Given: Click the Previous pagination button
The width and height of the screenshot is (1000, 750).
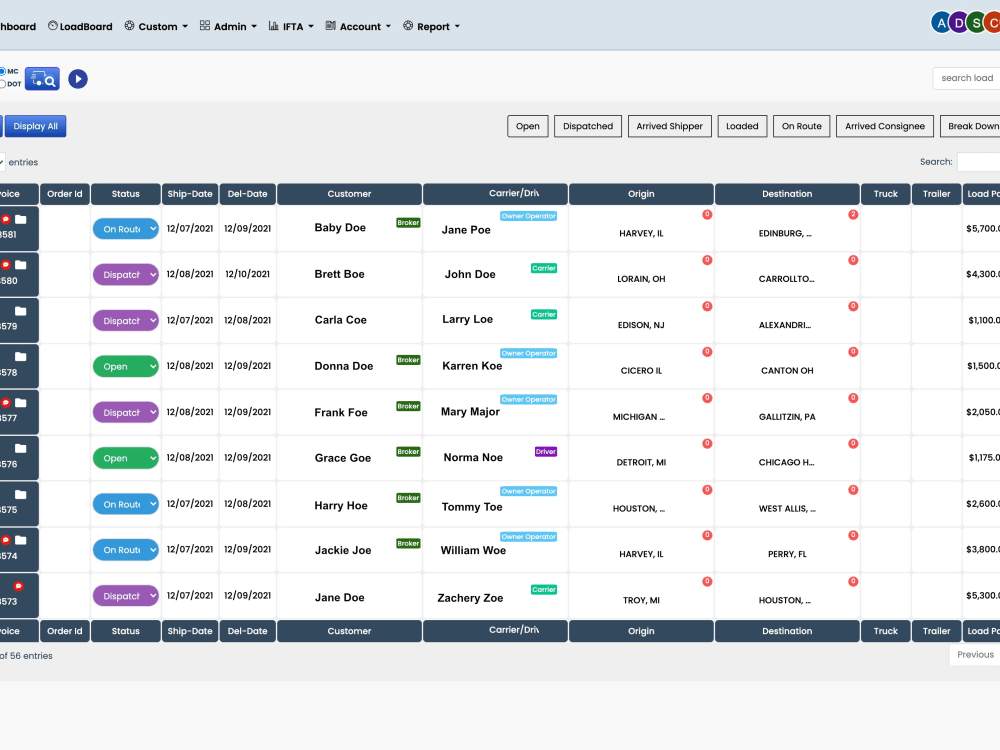Looking at the screenshot, I should [x=975, y=655].
